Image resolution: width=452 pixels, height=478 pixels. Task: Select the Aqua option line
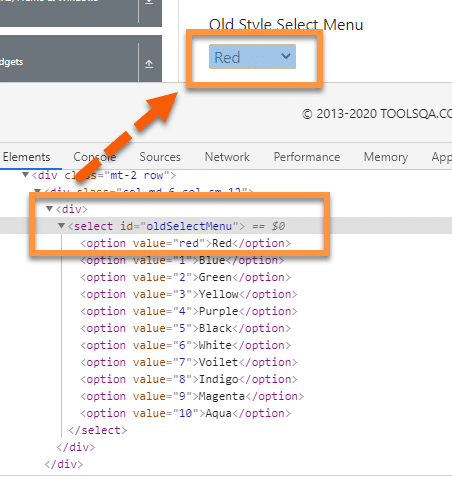click(x=185, y=413)
